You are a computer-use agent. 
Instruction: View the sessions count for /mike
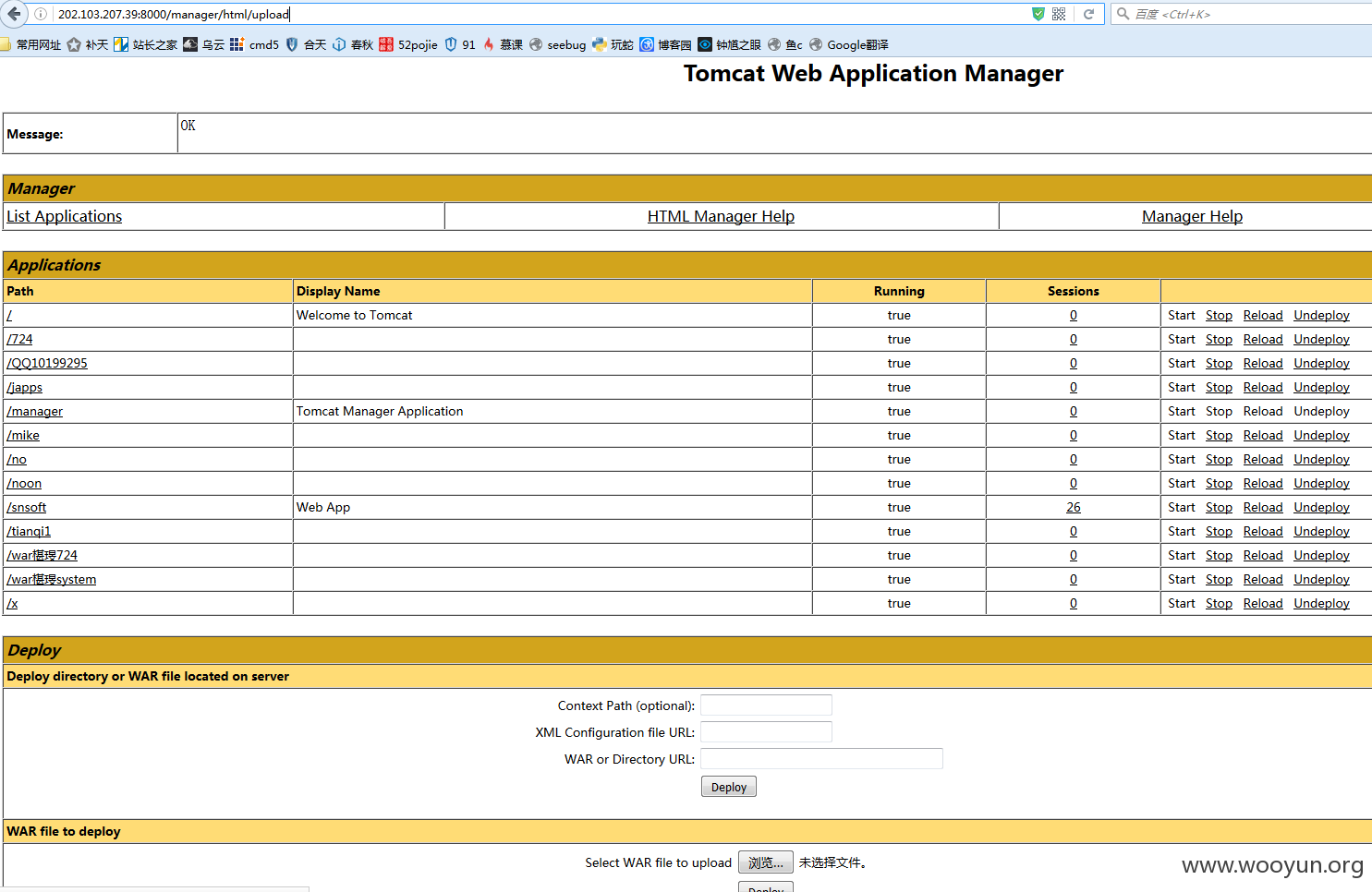point(1074,435)
